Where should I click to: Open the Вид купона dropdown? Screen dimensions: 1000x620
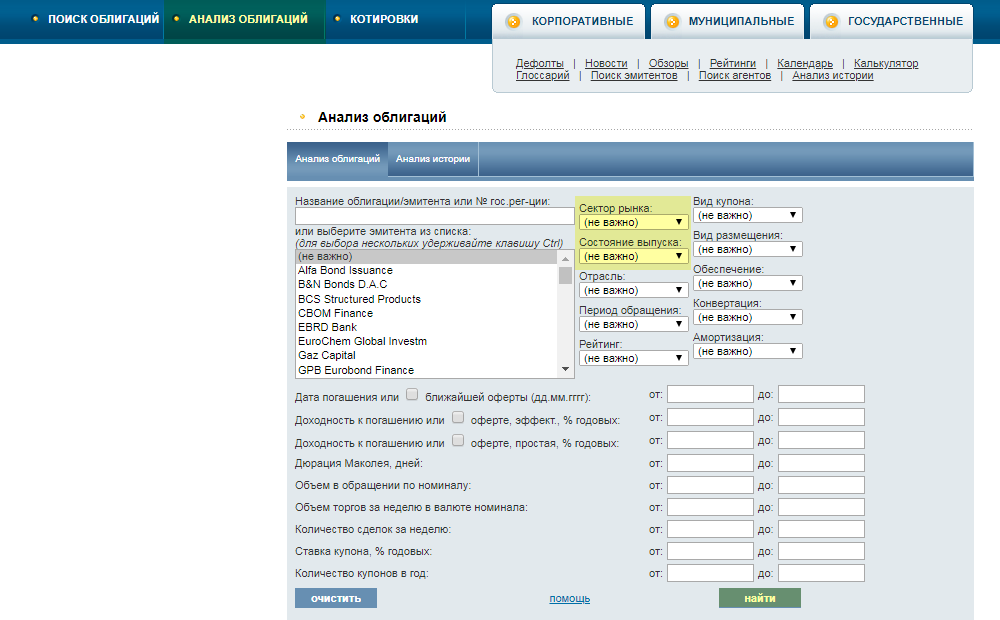click(x=747, y=215)
